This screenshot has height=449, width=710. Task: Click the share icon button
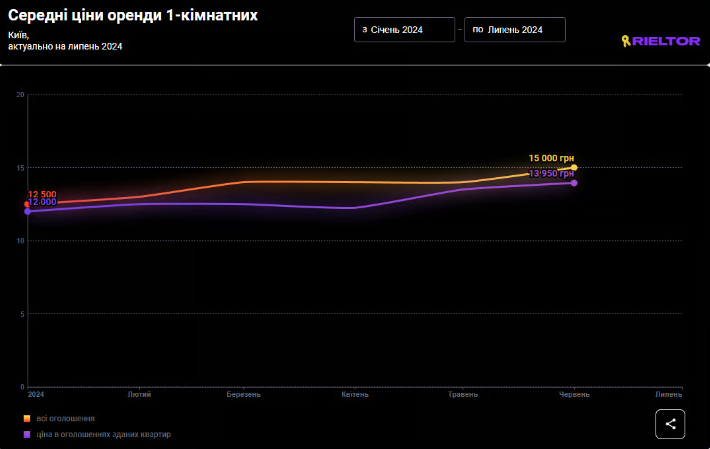tap(670, 424)
